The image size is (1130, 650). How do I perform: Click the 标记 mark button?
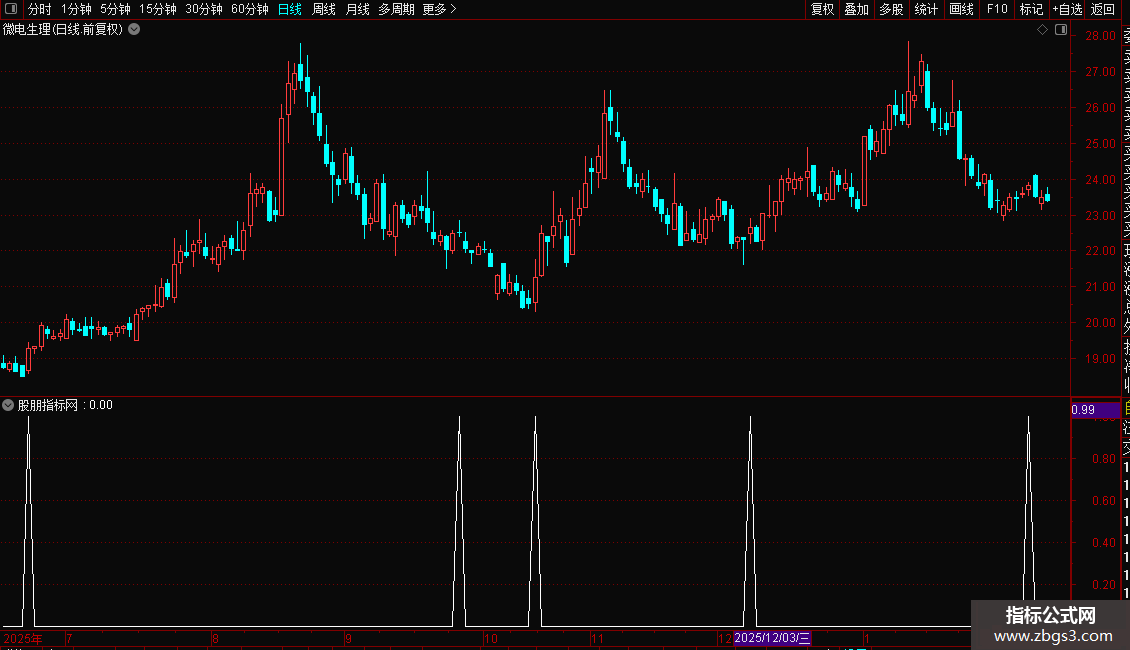click(1031, 9)
